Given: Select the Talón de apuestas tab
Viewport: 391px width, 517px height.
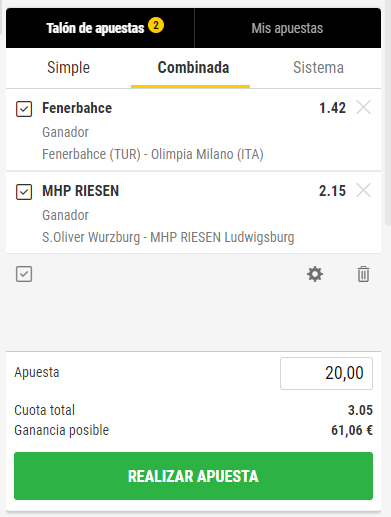Looking at the screenshot, I should click(x=100, y=28).
